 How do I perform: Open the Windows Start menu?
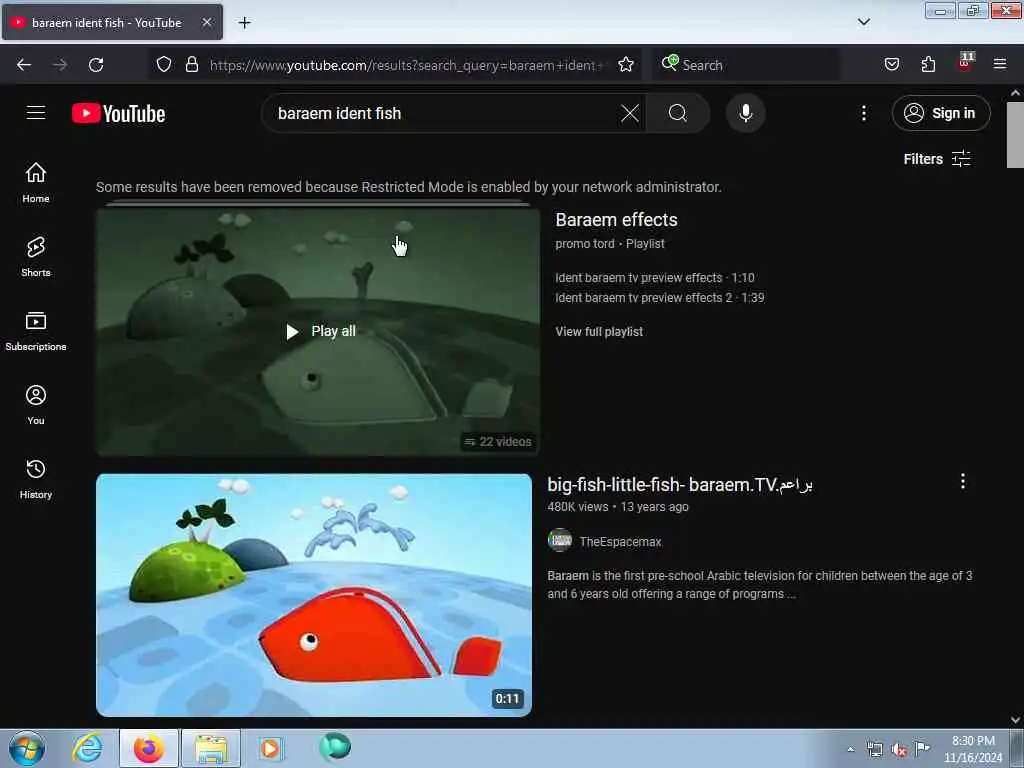click(x=27, y=748)
